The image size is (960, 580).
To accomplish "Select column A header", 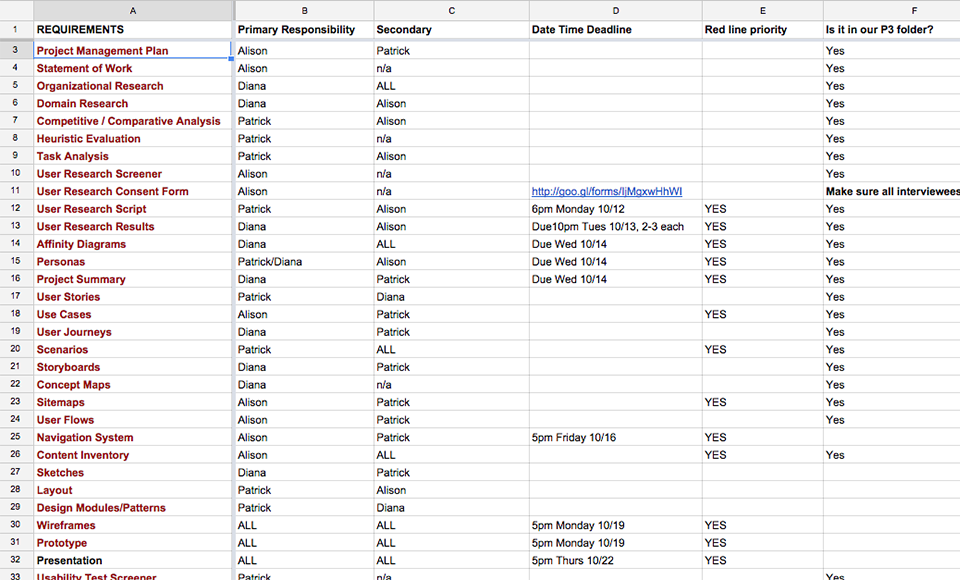I will 133,10.
